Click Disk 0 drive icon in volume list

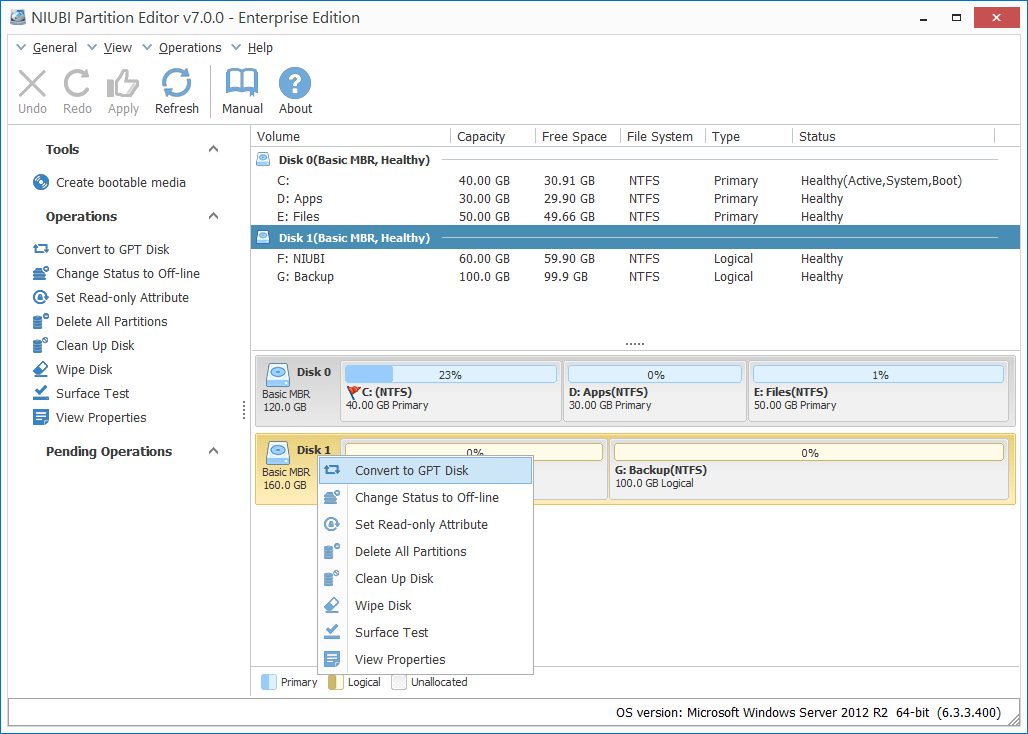(263, 159)
